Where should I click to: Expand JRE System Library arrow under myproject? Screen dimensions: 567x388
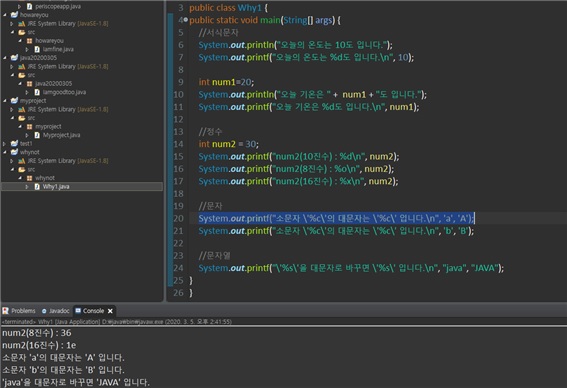[x=12, y=109]
